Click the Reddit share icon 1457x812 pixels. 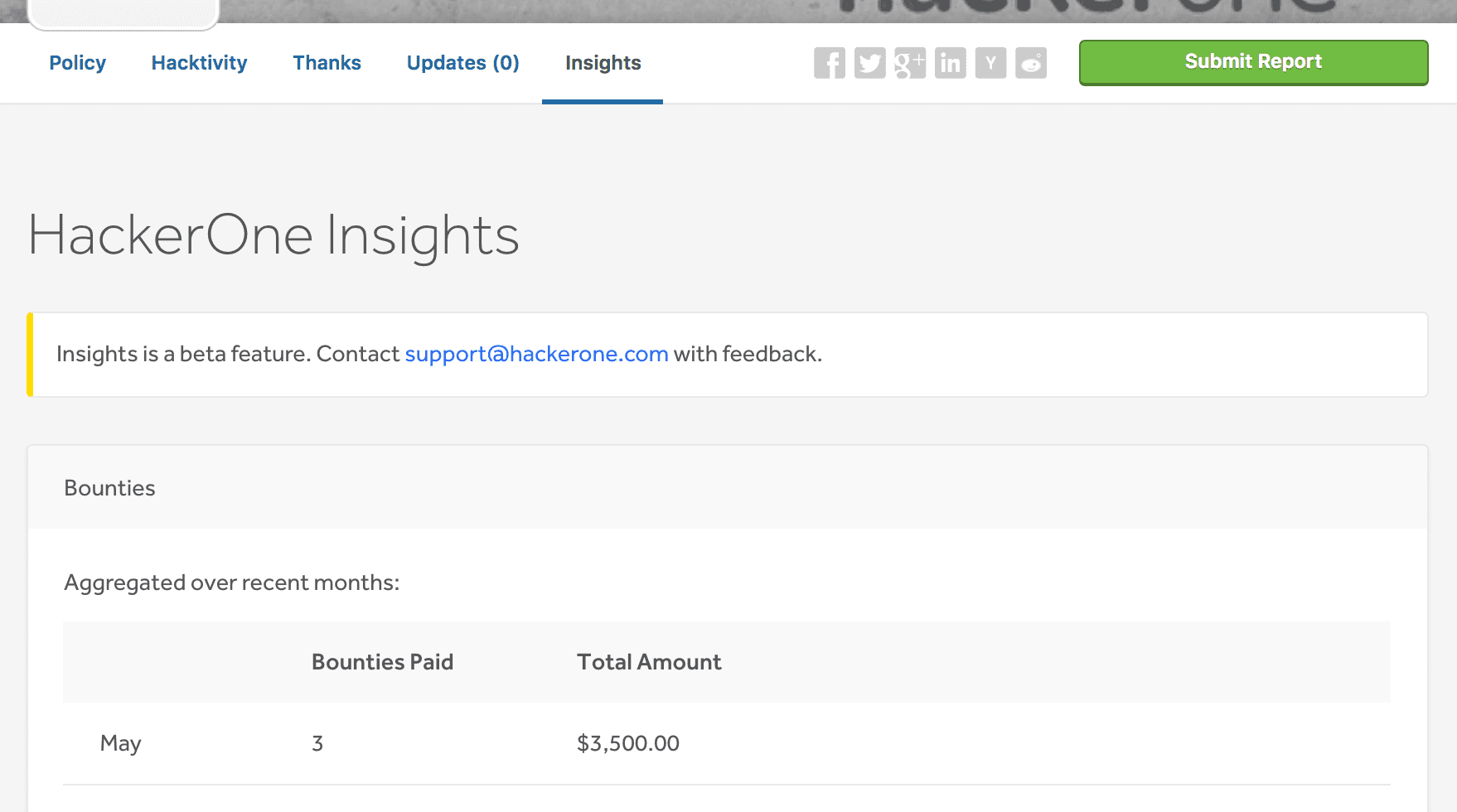click(1031, 63)
